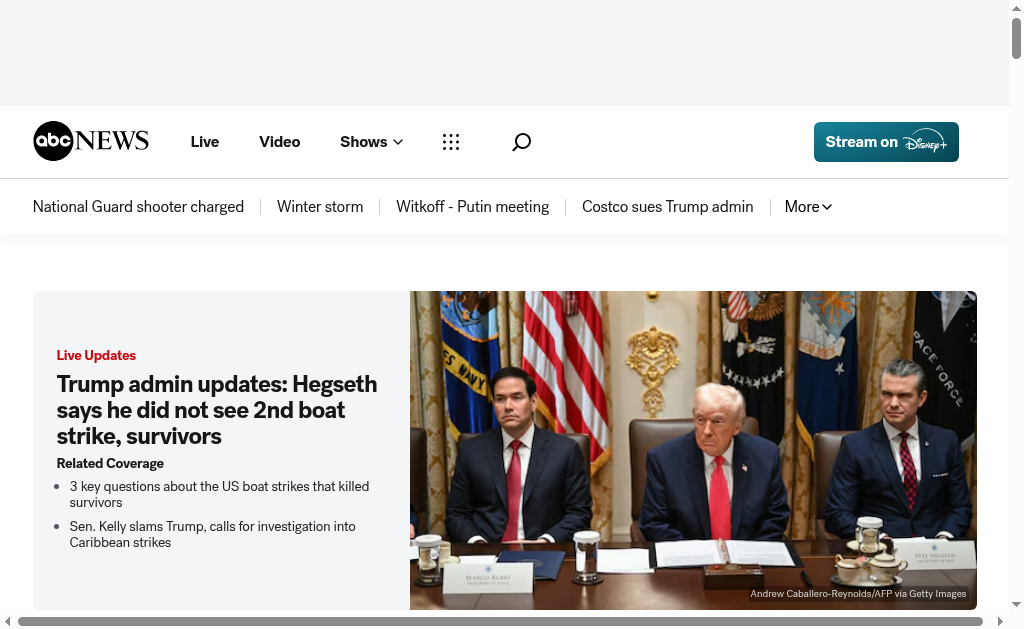Click the ABC News logo
The height and width of the screenshot is (629, 1024).
click(91, 141)
